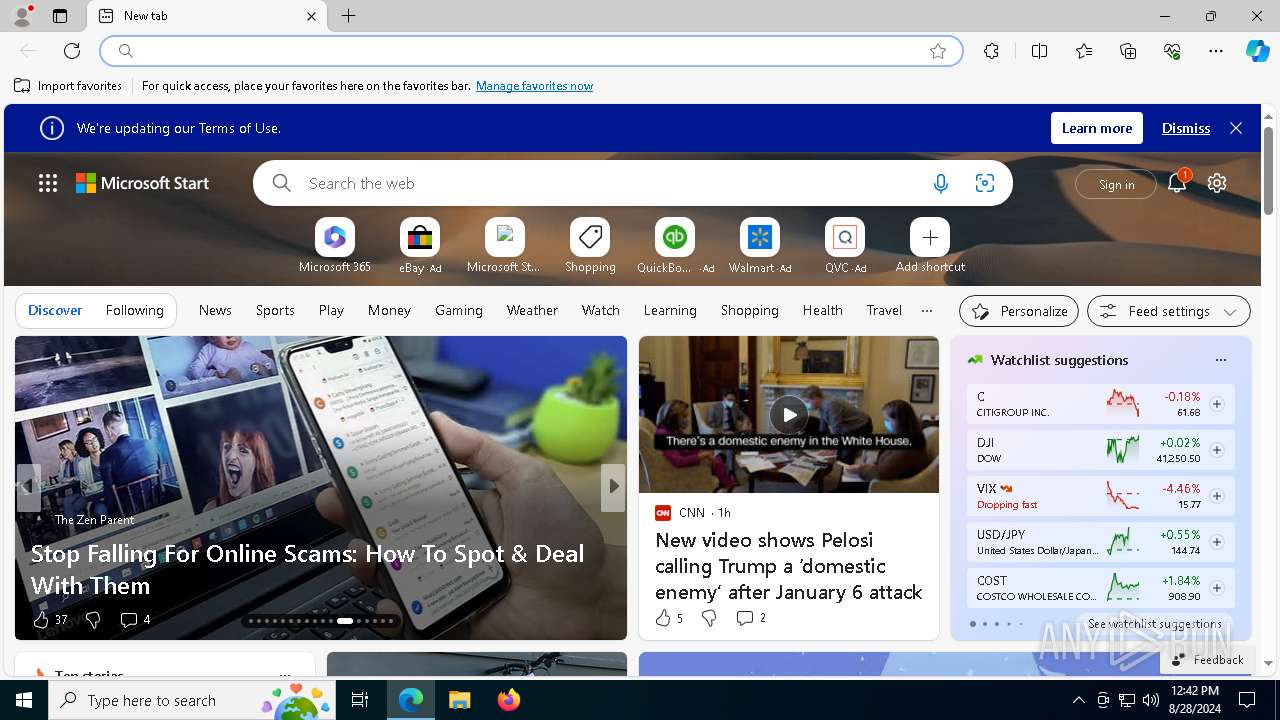Dismiss the Terms of Use banner

1186,128
